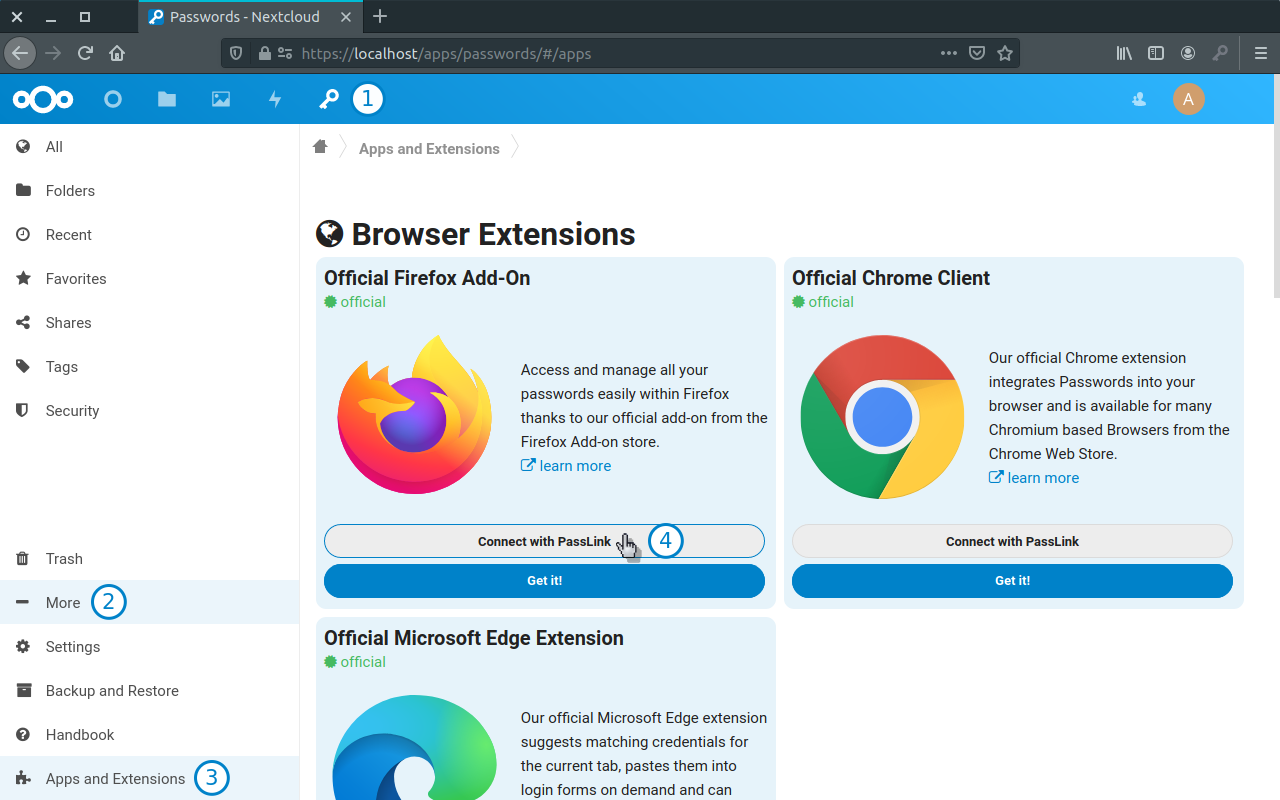
Task: Open the Firefox hamburger menu
Action: pos(1261,53)
